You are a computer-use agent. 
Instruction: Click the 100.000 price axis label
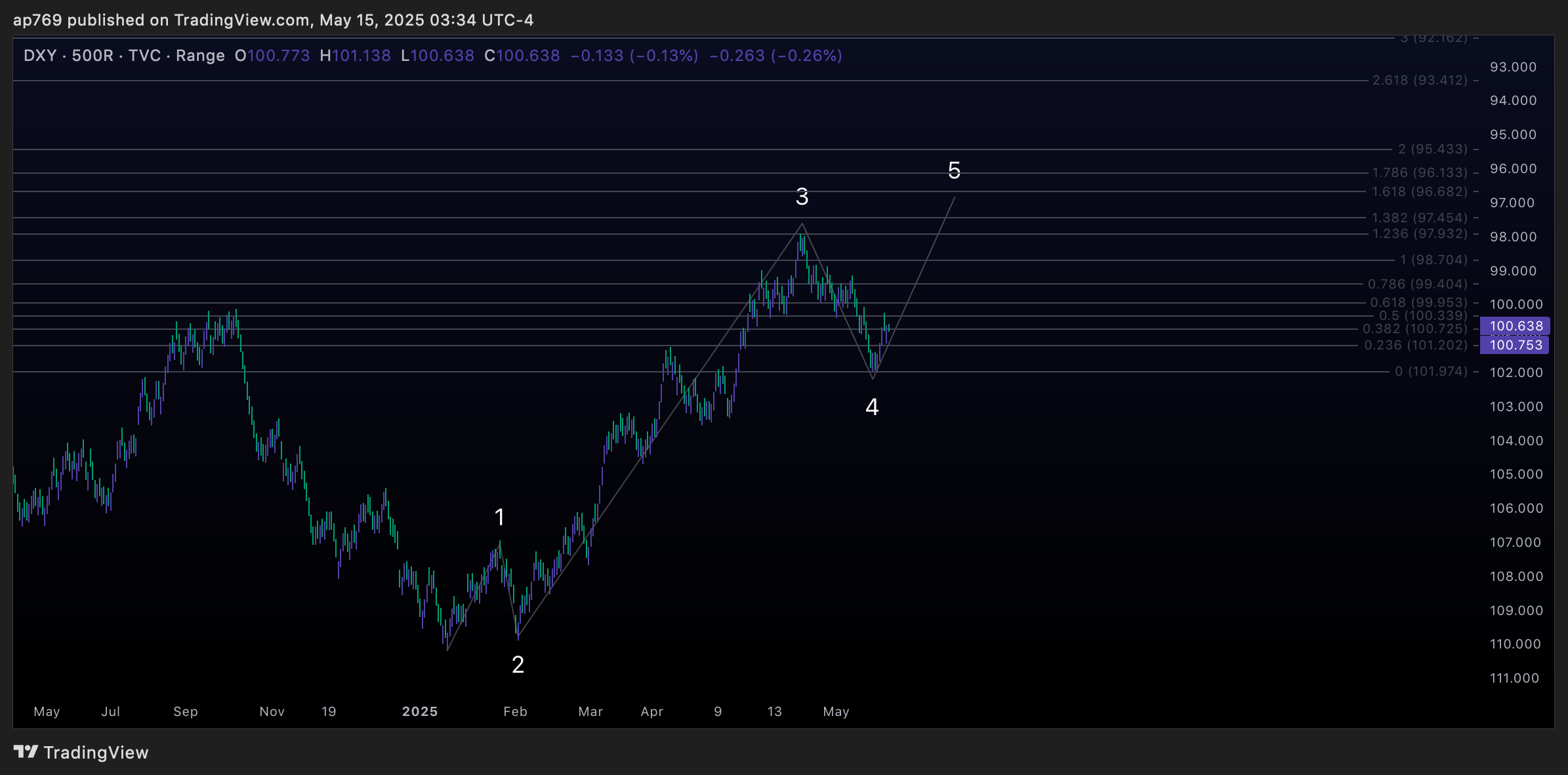1516,304
